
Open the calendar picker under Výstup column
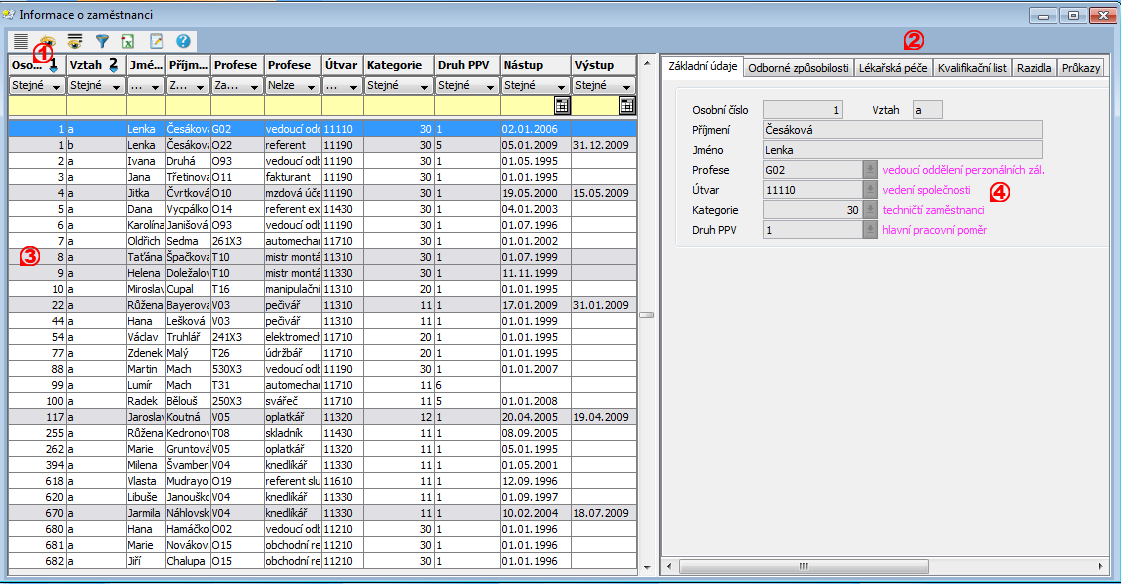[x=627, y=105]
